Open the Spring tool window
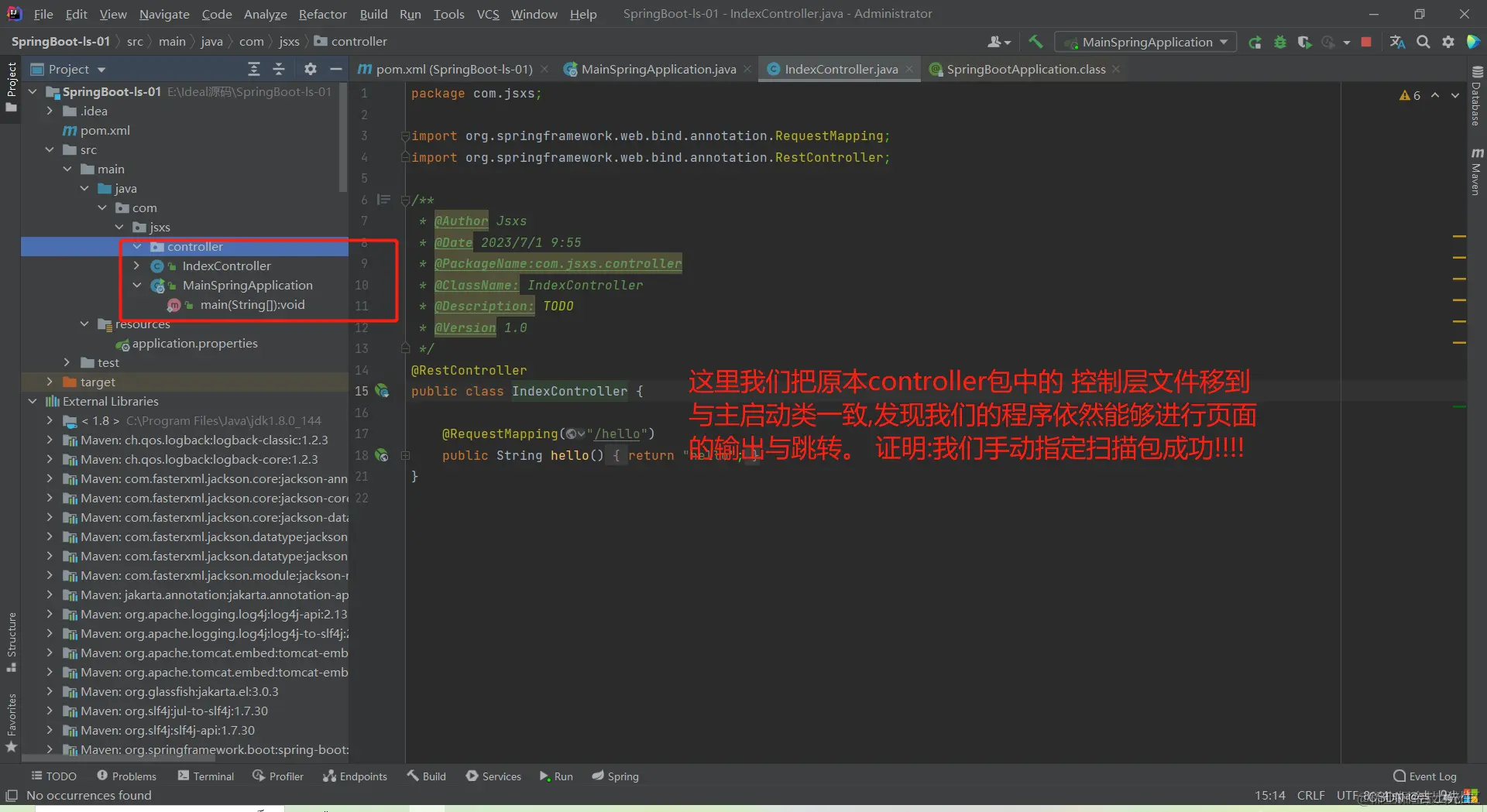1487x812 pixels. click(x=615, y=776)
